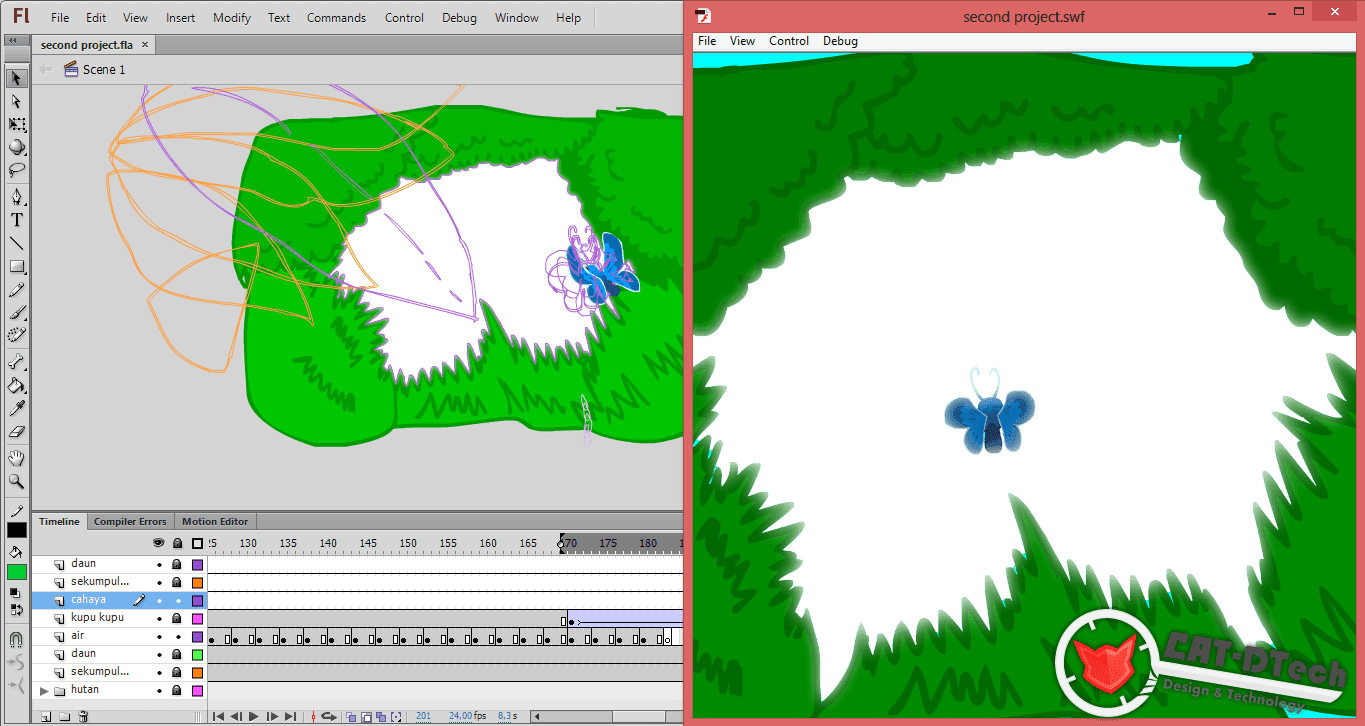
Task: Click the Scene 1 breadcrumb
Action: (x=105, y=69)
